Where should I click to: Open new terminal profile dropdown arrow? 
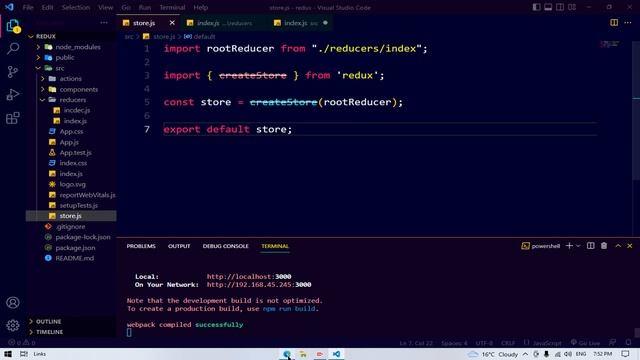click(578, 246)
